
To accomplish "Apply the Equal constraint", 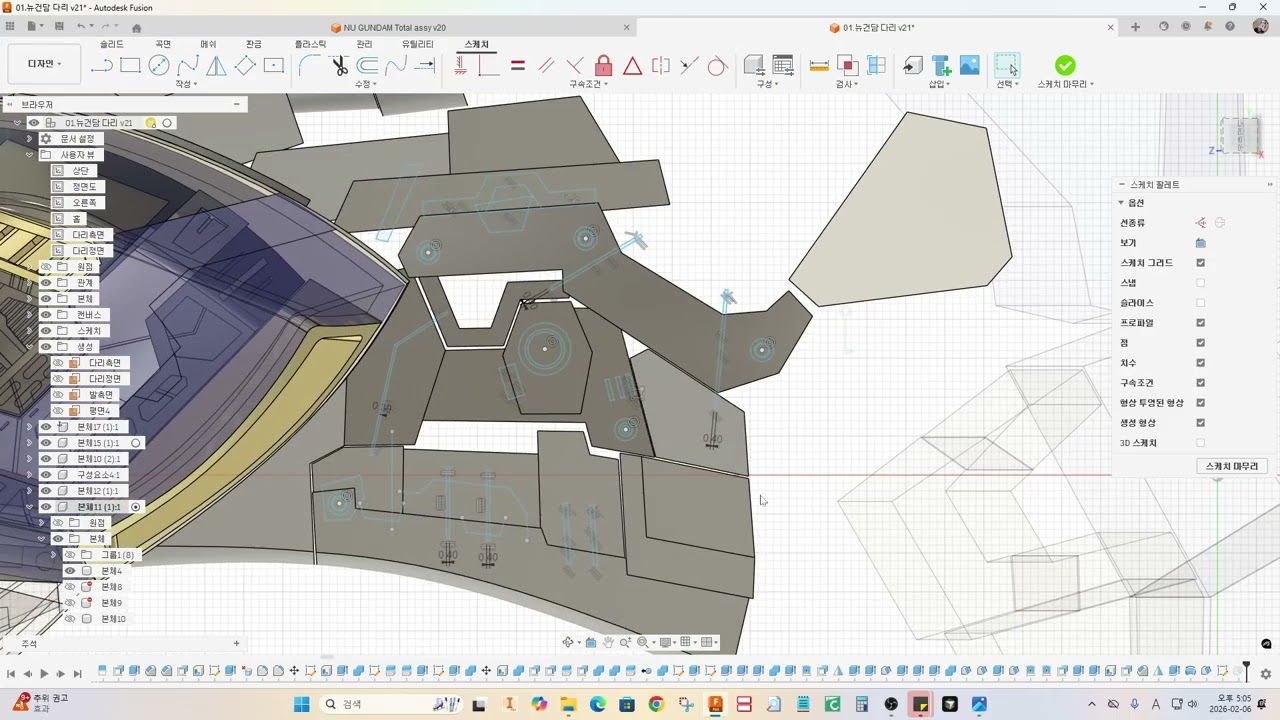I will click(x=517, y=66).
